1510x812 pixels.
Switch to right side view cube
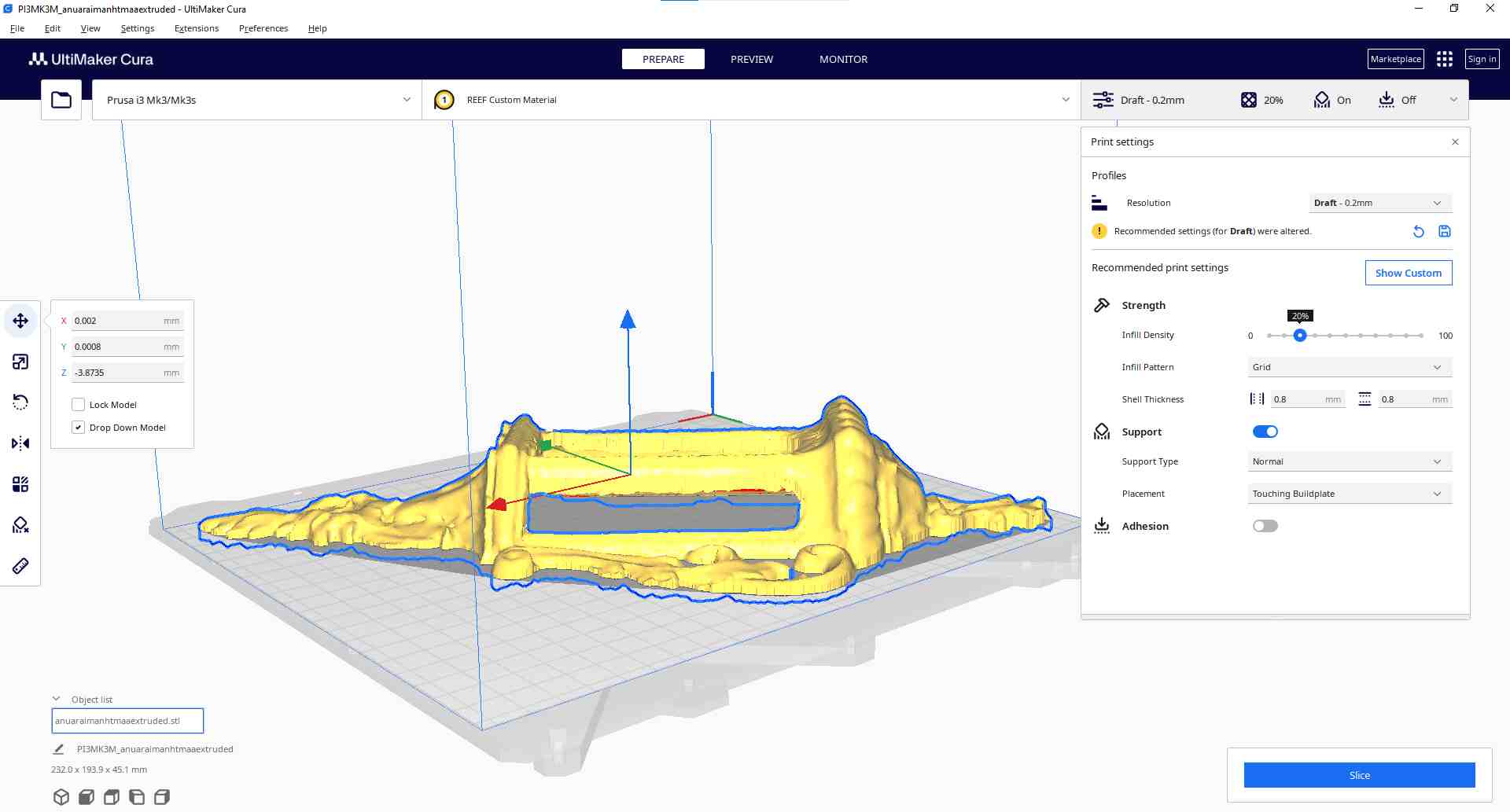(x=162, y=797)
